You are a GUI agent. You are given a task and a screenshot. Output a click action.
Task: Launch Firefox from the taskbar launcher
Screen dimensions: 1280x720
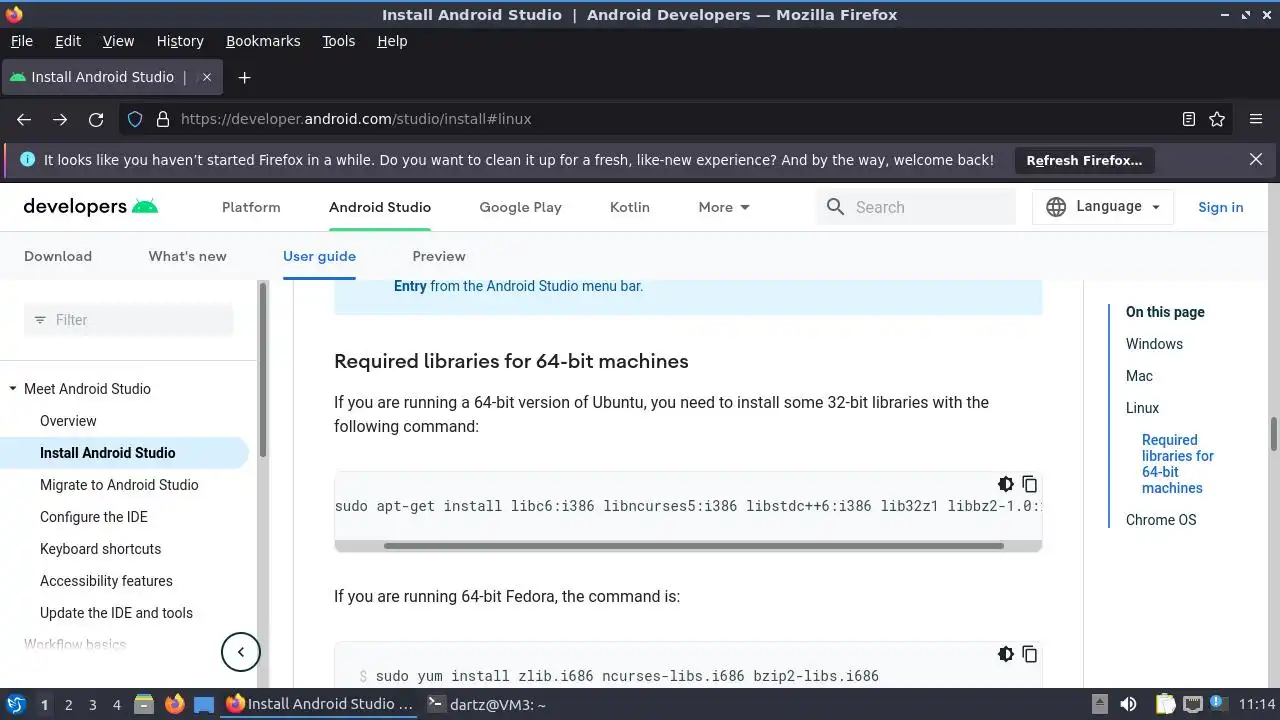point(174,705)
